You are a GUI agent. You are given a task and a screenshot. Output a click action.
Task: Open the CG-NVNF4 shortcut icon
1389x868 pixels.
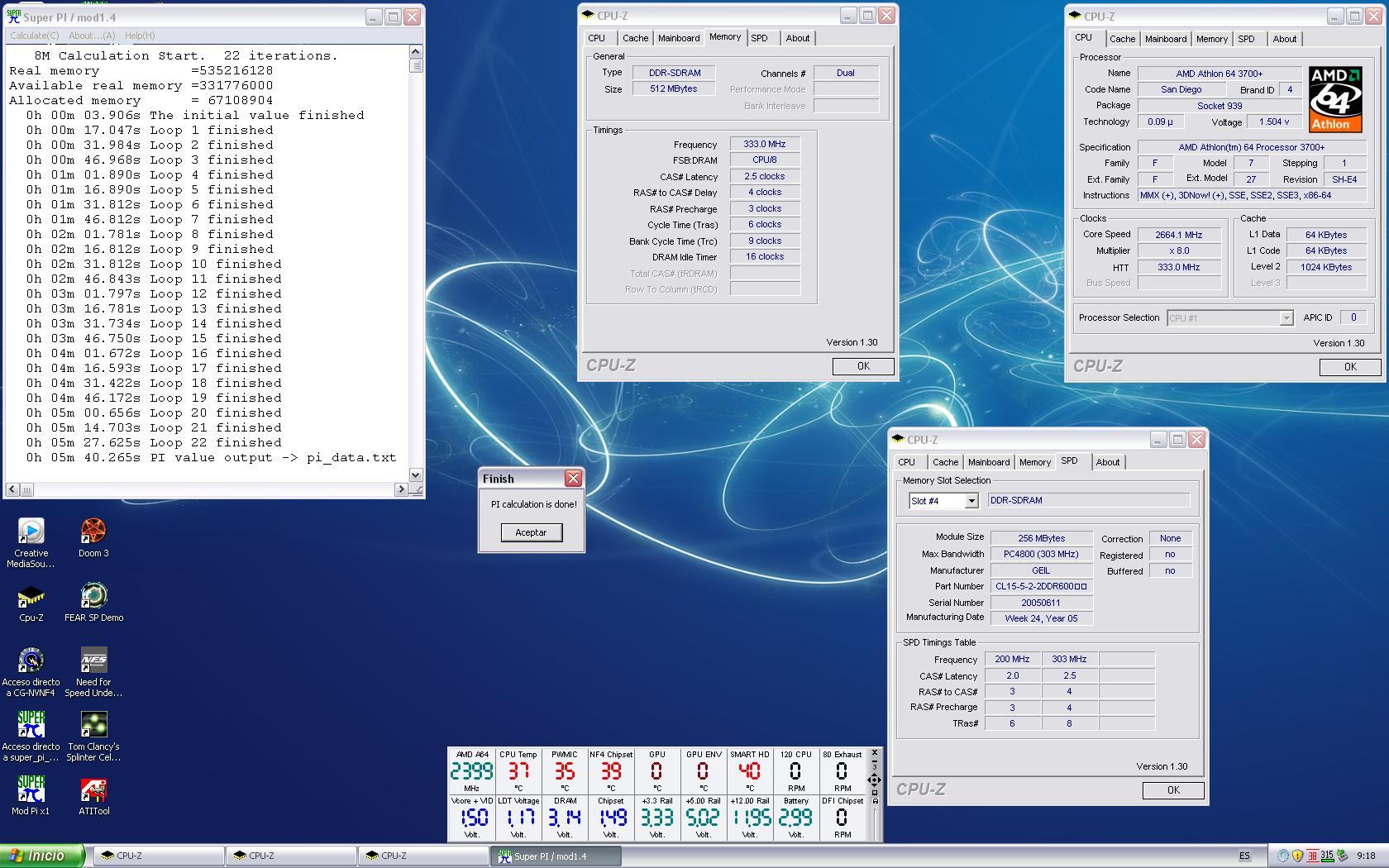pyautogui.click(x=31, y=662)
